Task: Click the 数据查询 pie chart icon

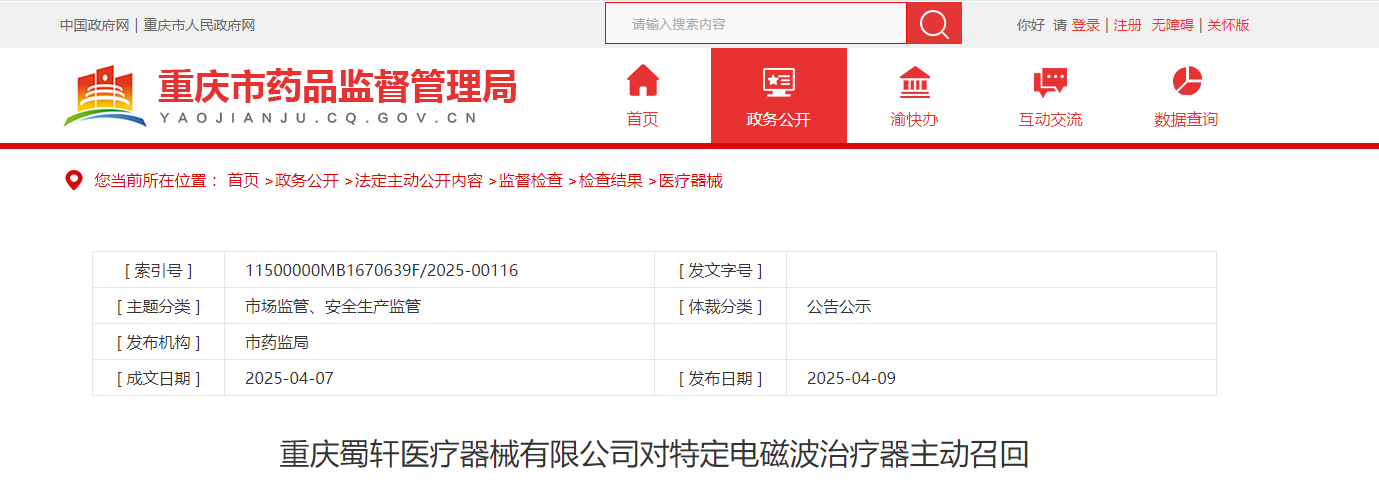Action: pyautogui.click(x=1186, y=81)
